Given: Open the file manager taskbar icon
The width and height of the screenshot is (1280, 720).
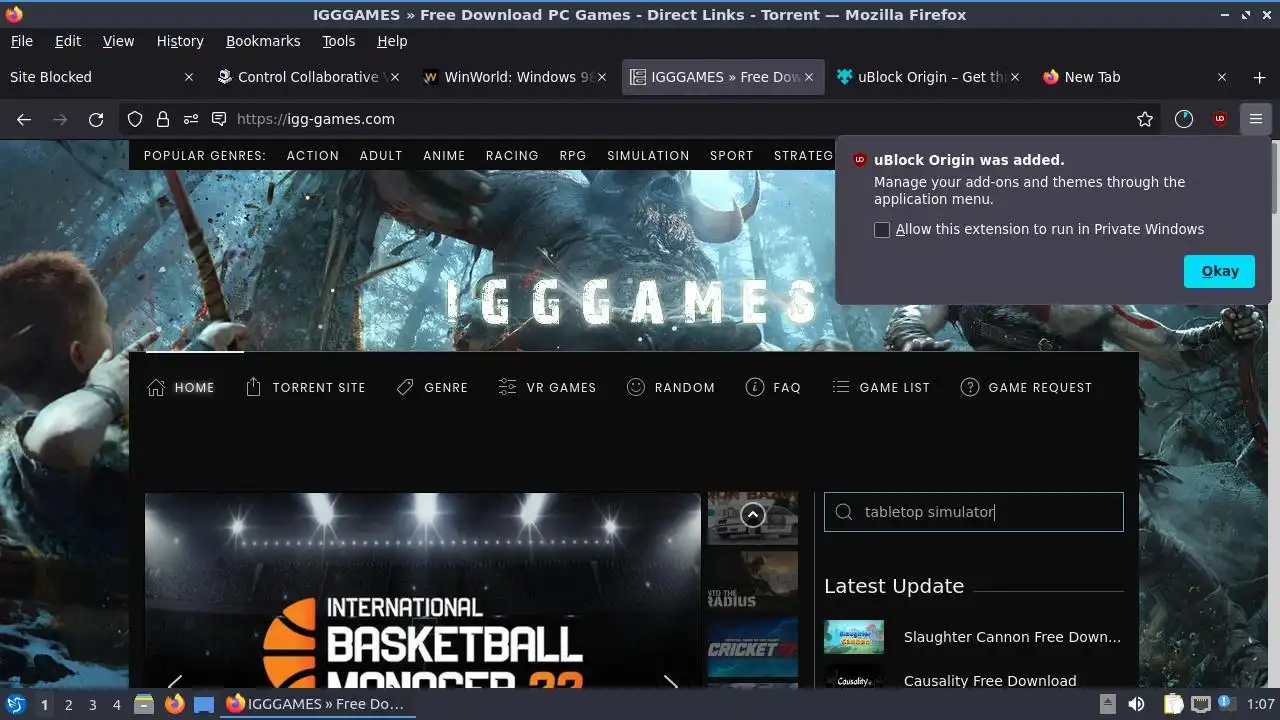Looking at the screenshot, I should click(144, 704).
